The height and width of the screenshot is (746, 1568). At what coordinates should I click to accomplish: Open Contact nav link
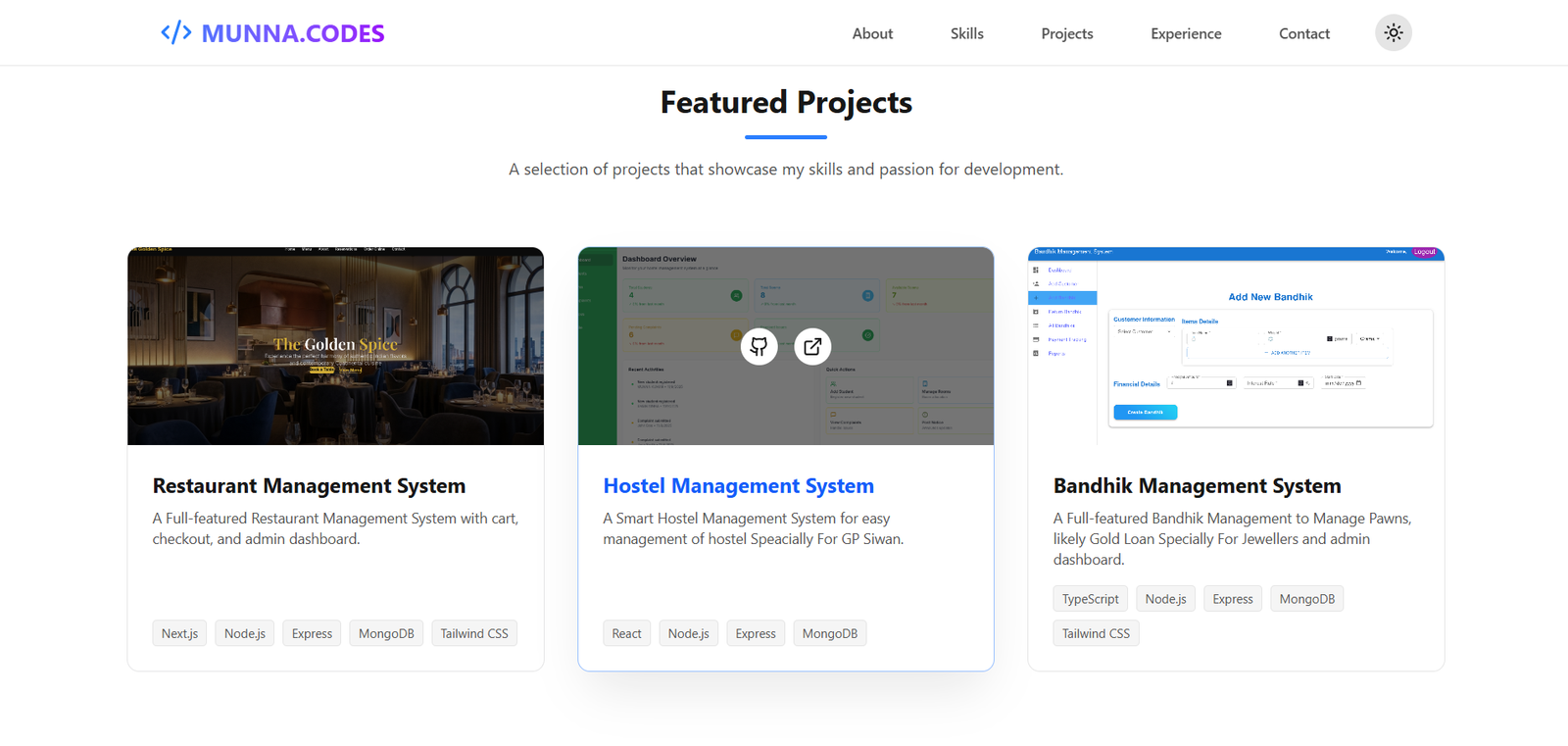1303,33
